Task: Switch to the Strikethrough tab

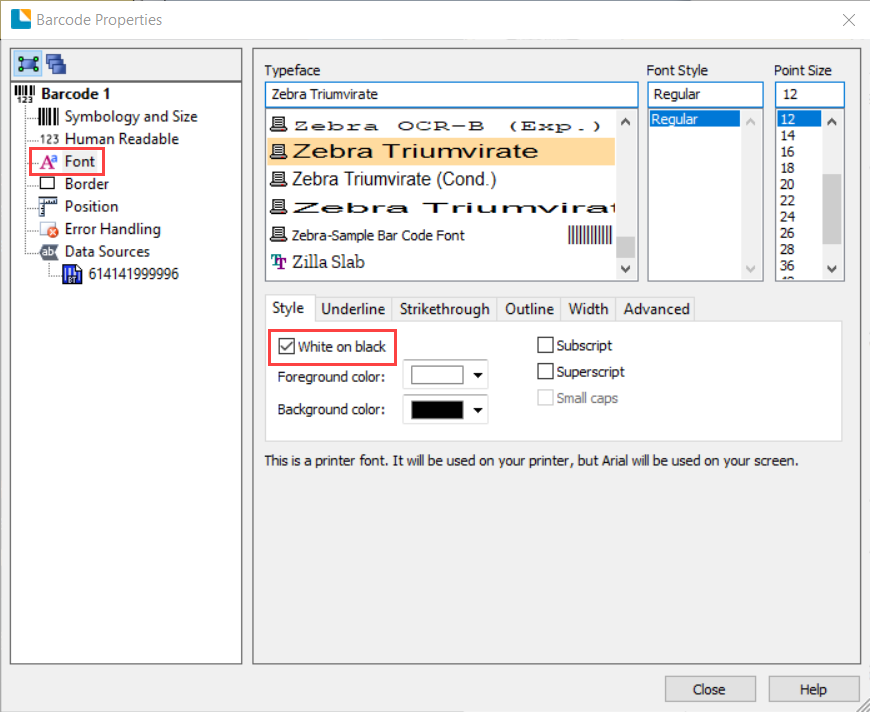Action: coord(444,309)
